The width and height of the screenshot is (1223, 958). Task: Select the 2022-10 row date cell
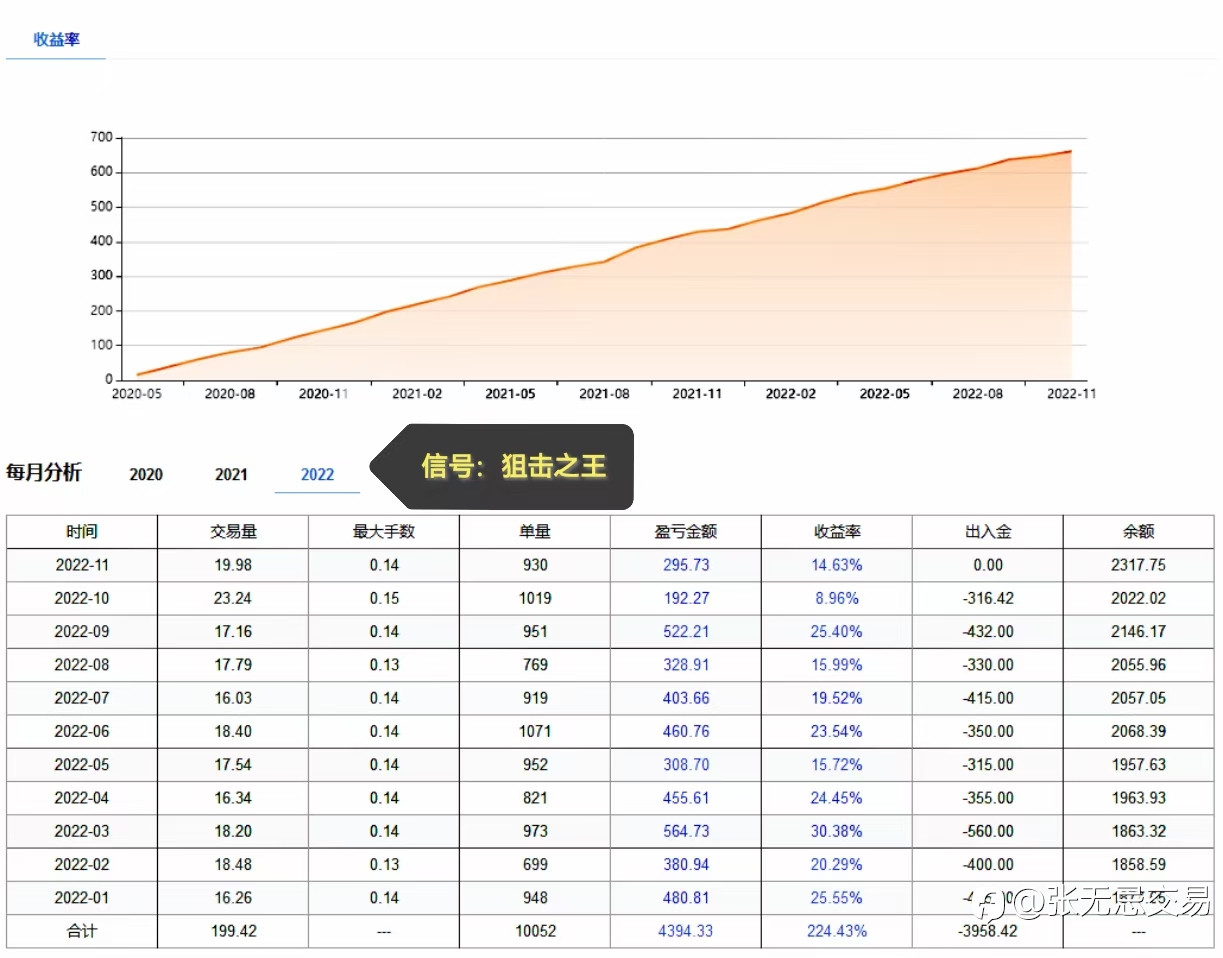82,598
